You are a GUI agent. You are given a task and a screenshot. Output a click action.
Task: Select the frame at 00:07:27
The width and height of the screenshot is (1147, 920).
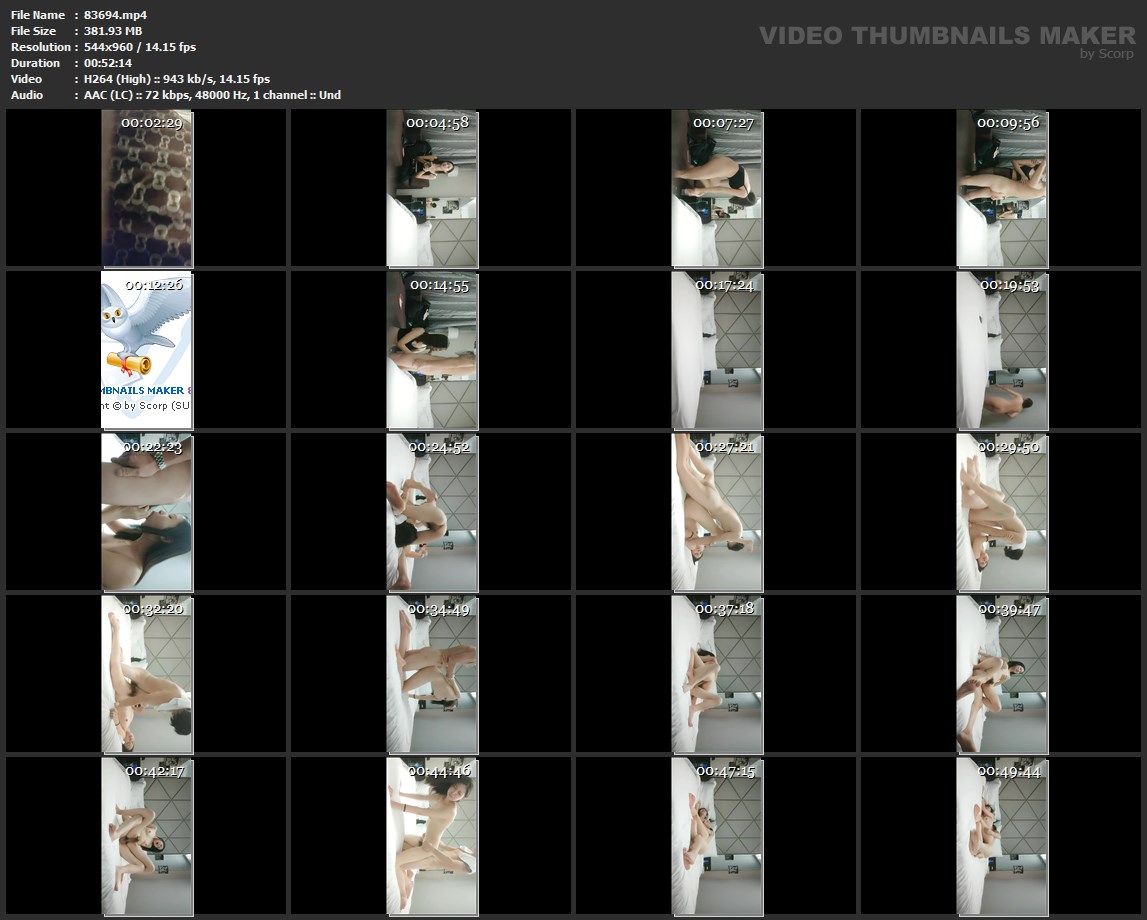pos(717,188)
